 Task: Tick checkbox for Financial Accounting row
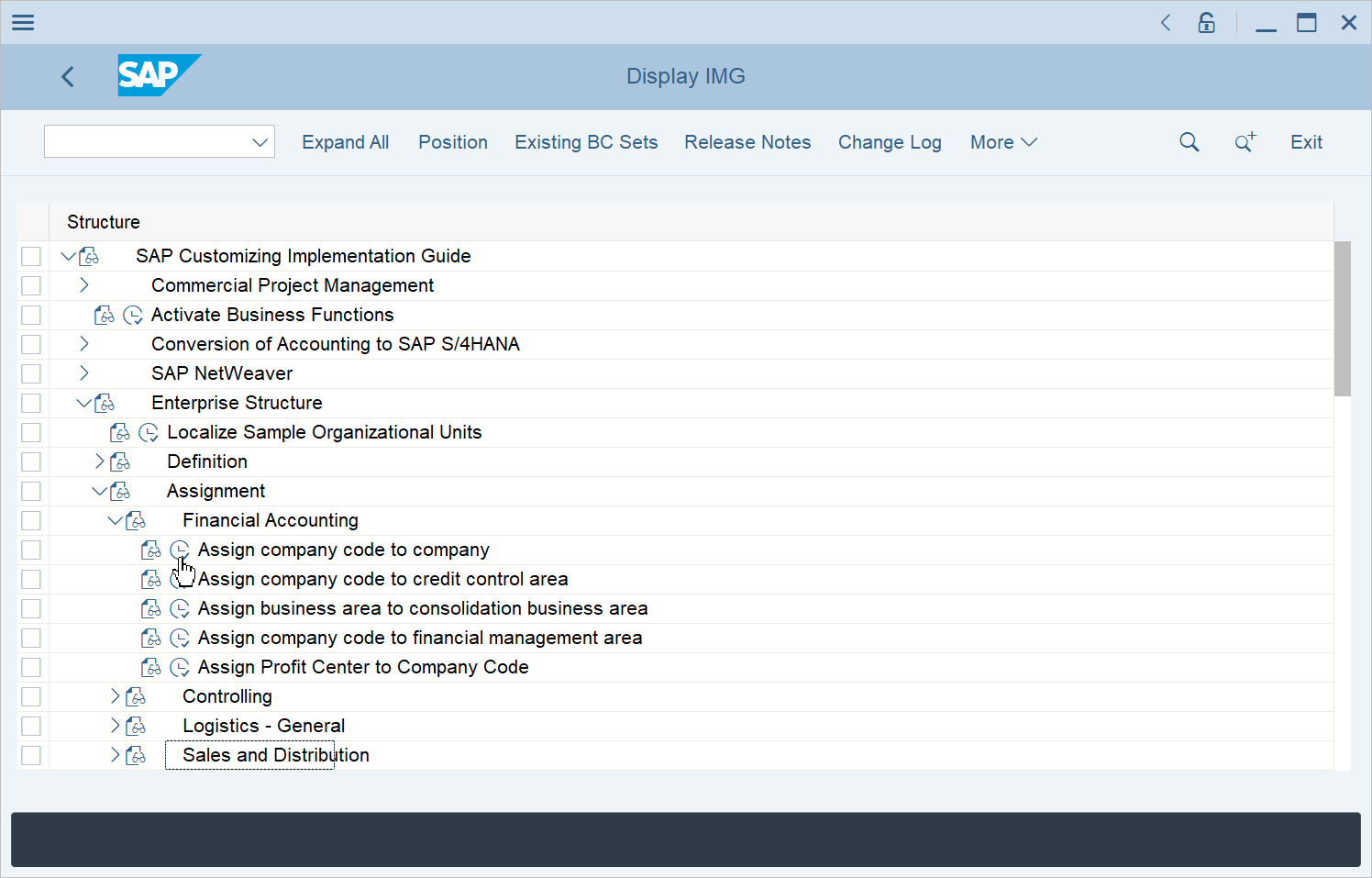tap(31, 520)
